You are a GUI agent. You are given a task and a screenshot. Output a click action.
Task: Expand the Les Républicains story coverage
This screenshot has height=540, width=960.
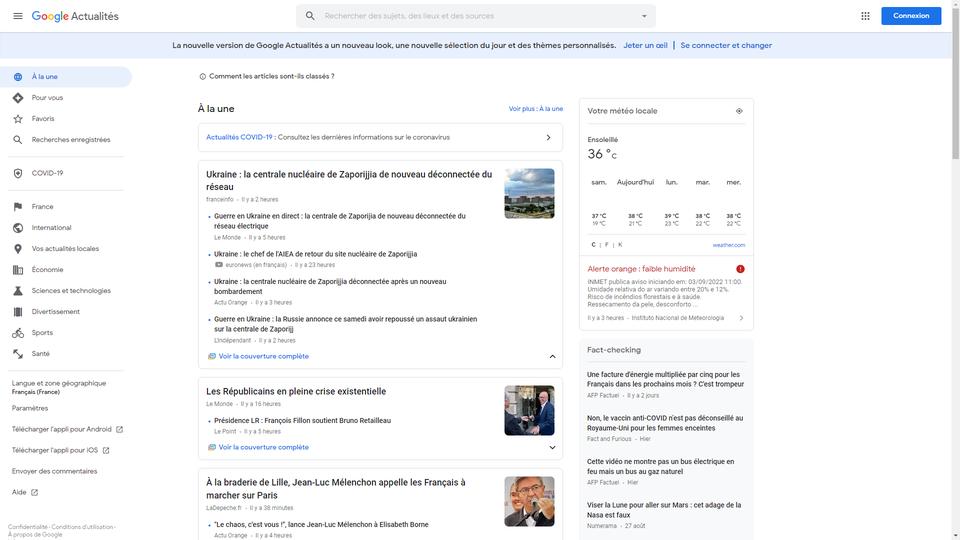552,448
